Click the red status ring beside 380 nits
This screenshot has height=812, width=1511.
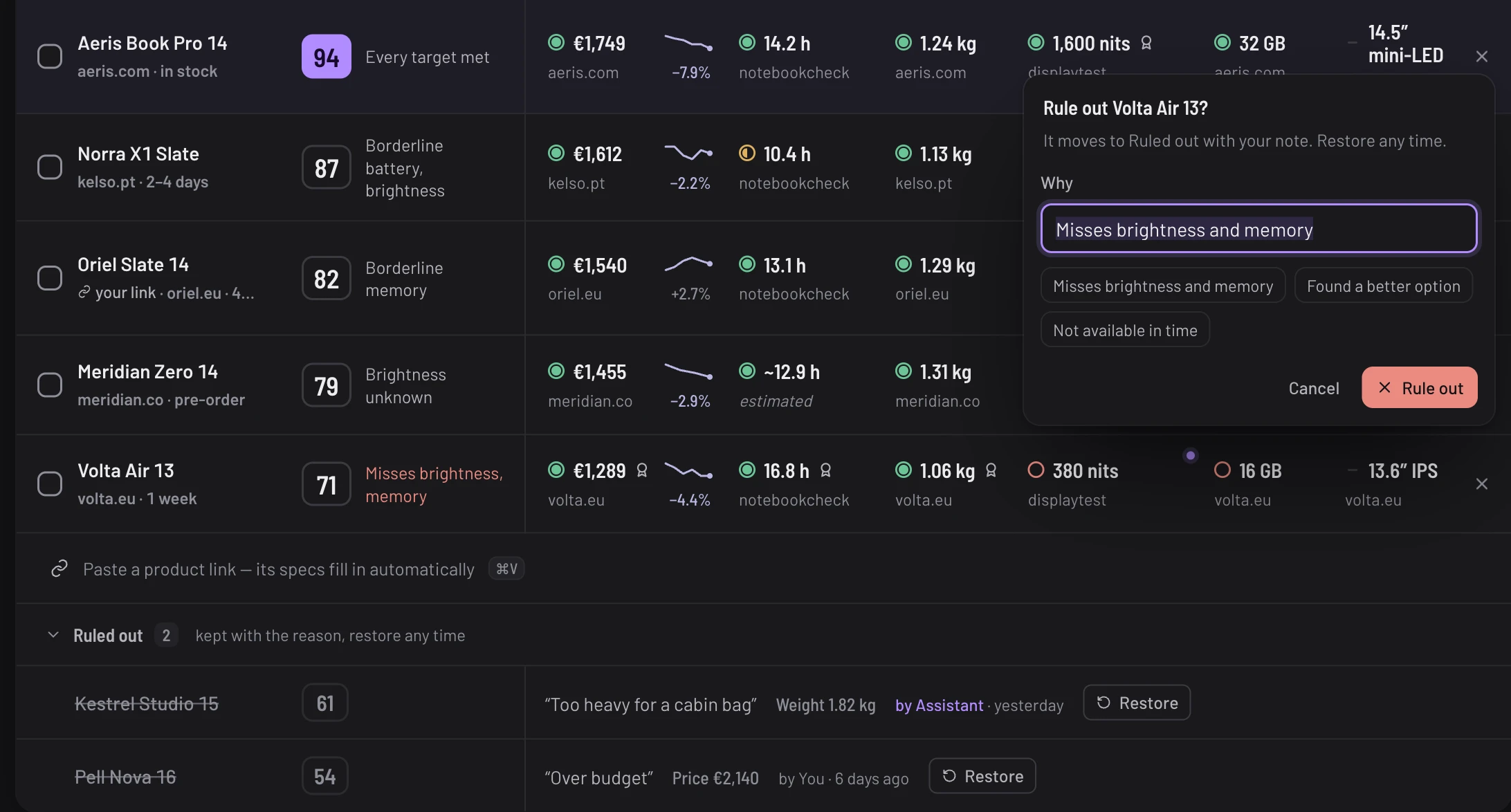click(1036, 470)
